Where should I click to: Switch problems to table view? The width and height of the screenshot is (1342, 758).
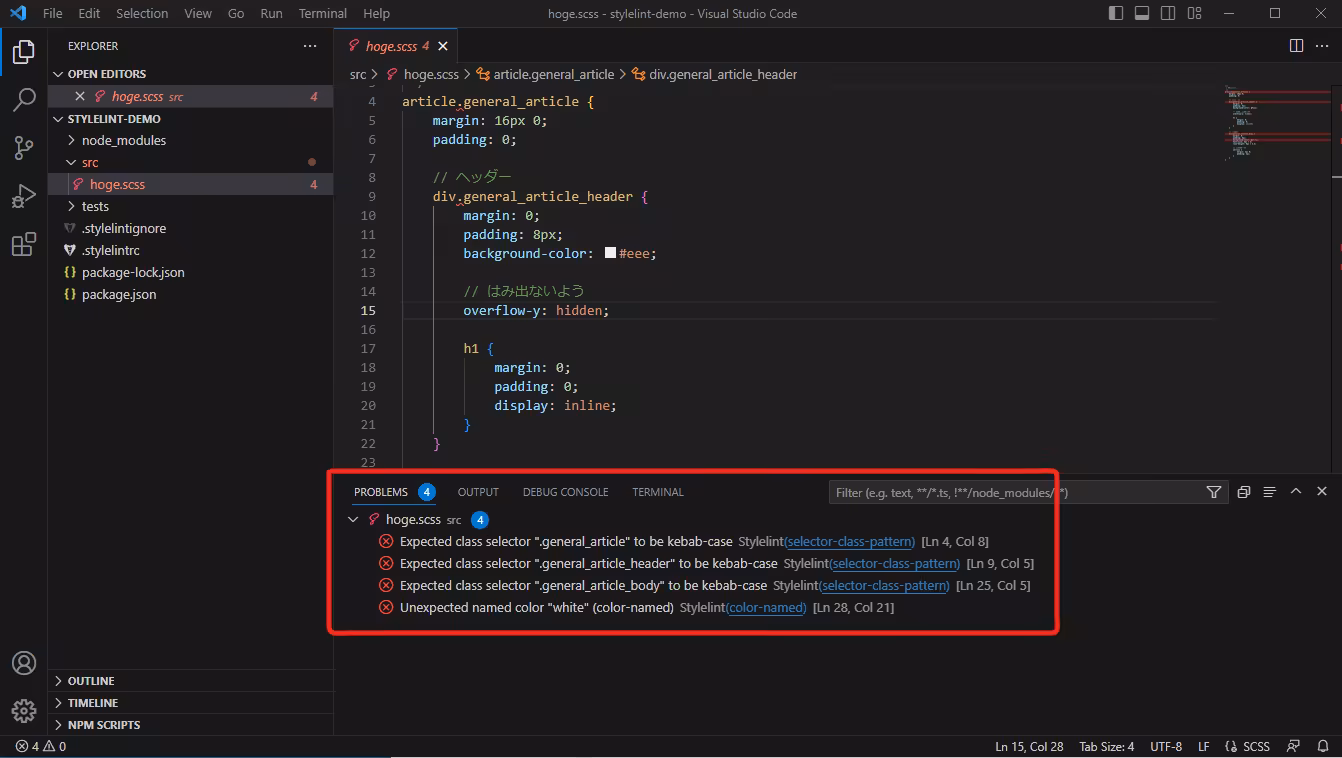click(x=1269, y=492)
